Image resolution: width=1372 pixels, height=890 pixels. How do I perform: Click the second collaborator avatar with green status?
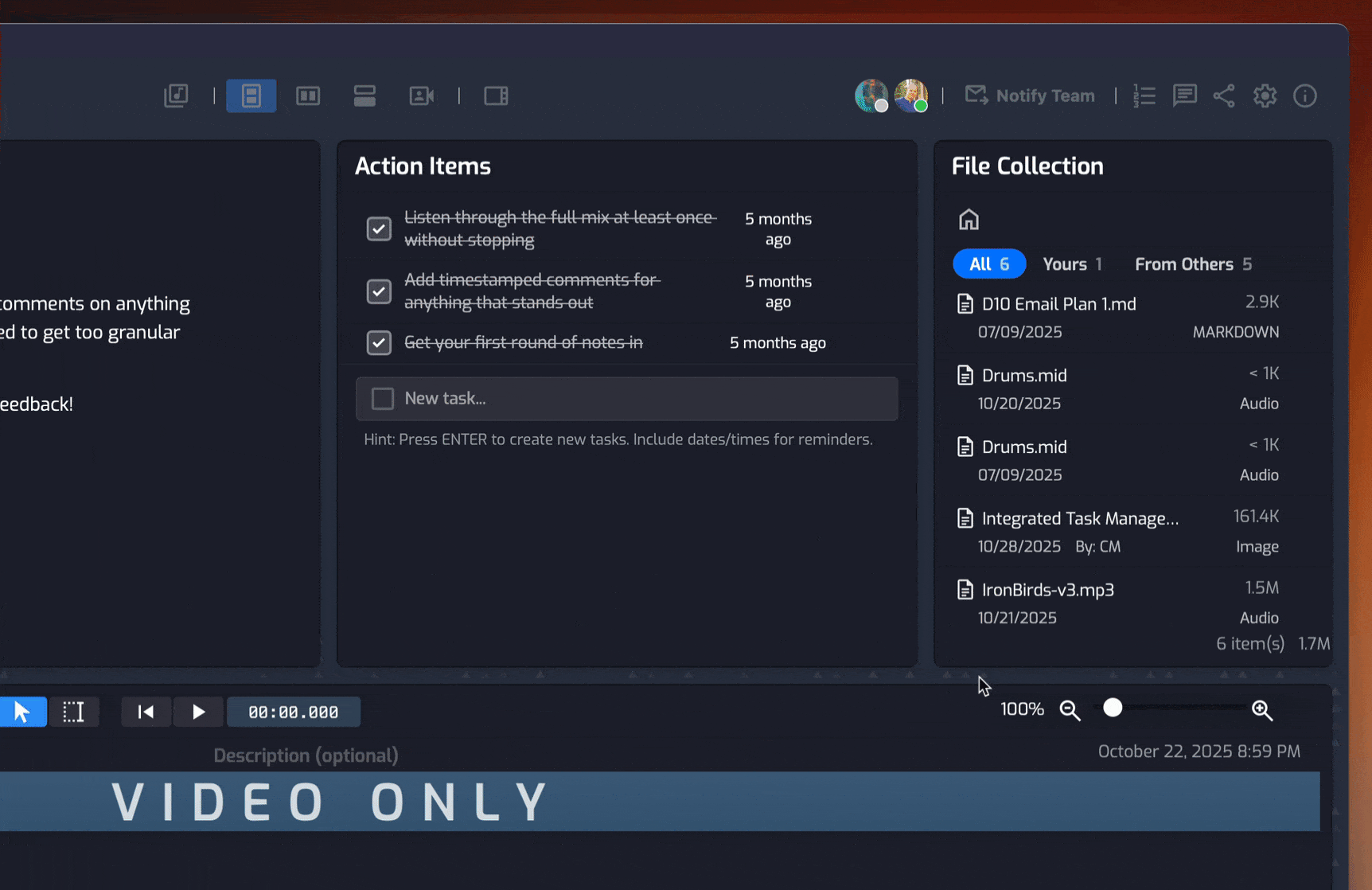pos(911,96)
